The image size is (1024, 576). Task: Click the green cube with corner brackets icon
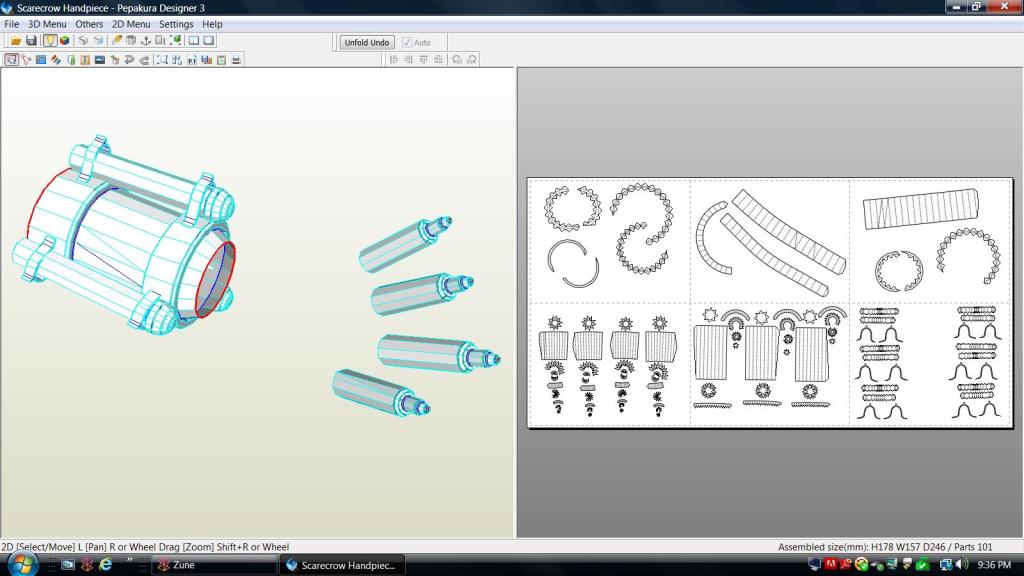click(176, 40)
